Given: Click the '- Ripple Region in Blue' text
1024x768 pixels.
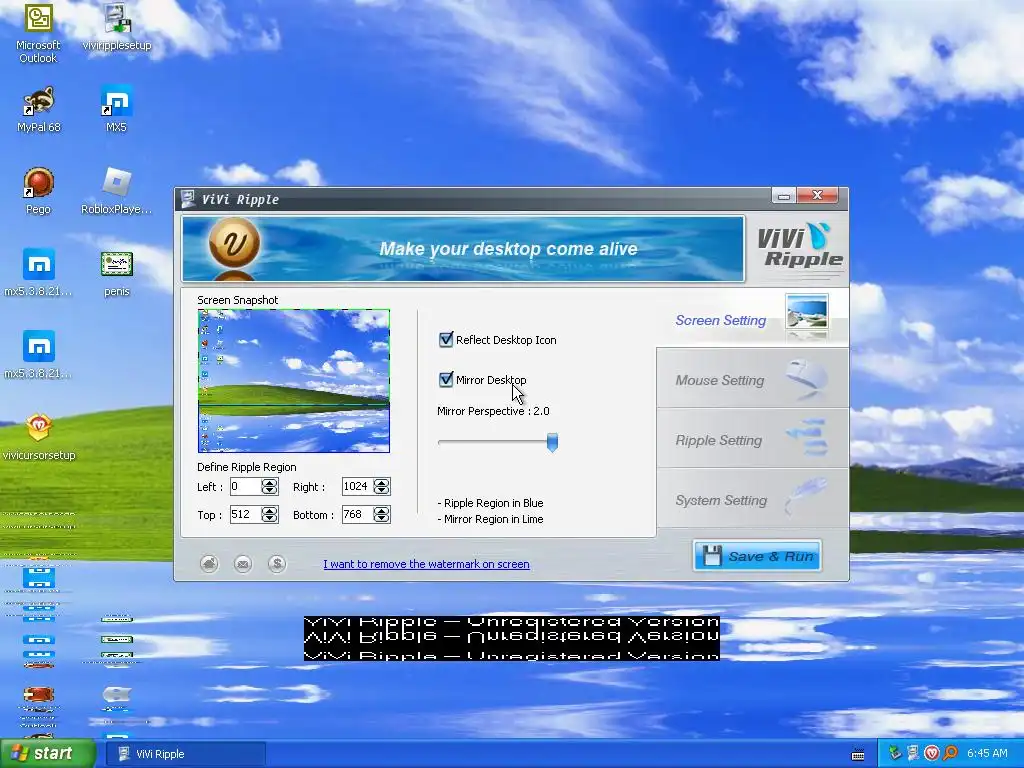Looking at the screenshot, I should pyautogui.click(x=490, y=503).
